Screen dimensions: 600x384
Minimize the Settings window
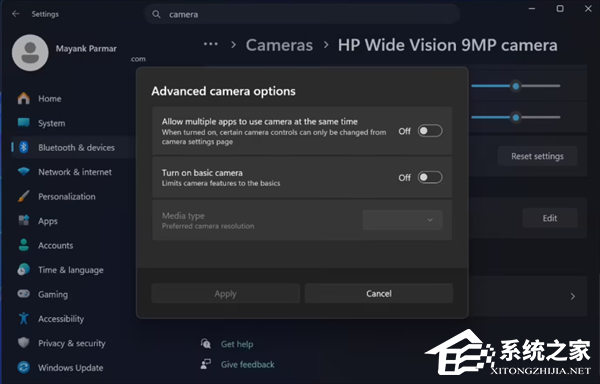[532, 8]
